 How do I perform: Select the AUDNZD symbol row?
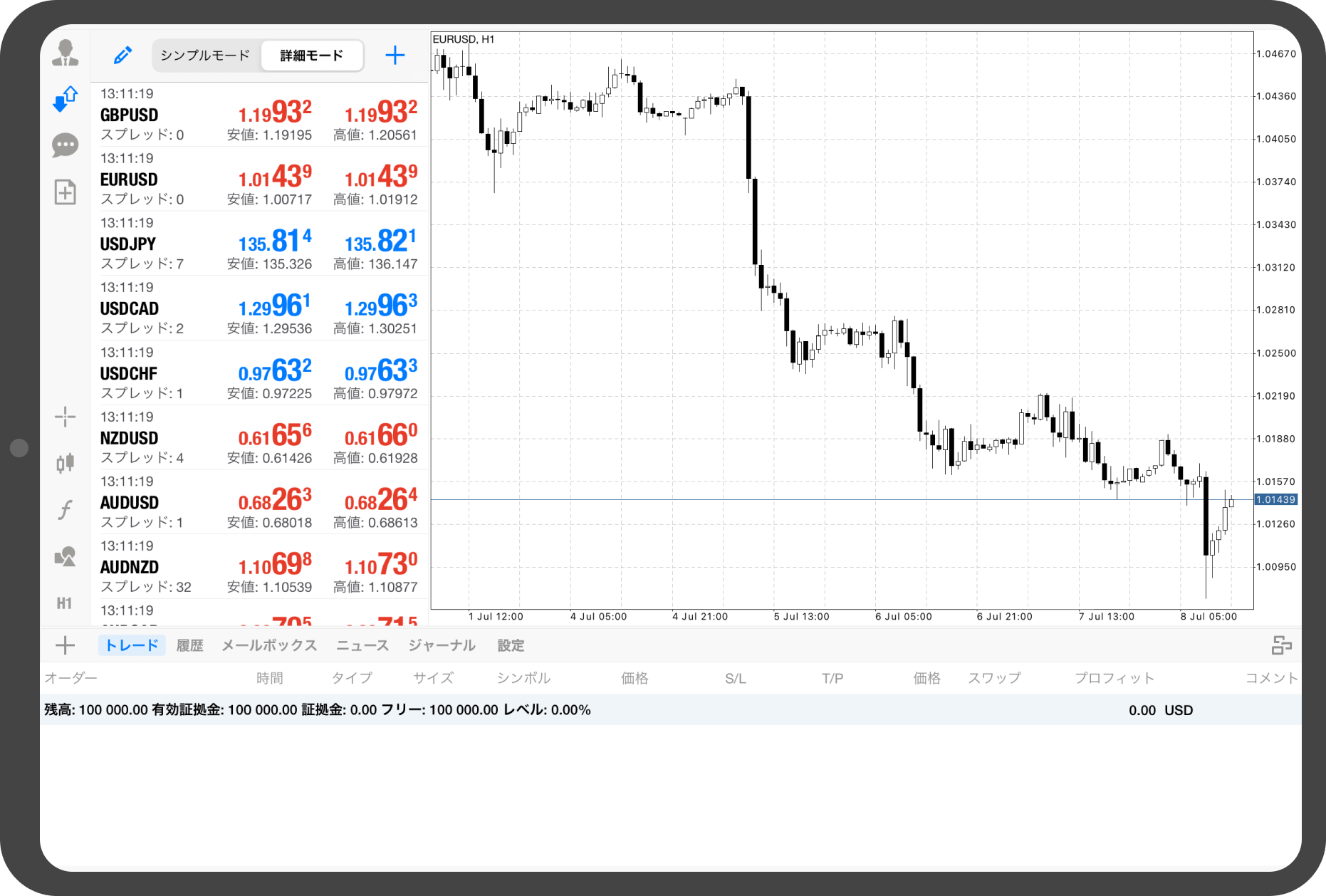pos(259,567)
